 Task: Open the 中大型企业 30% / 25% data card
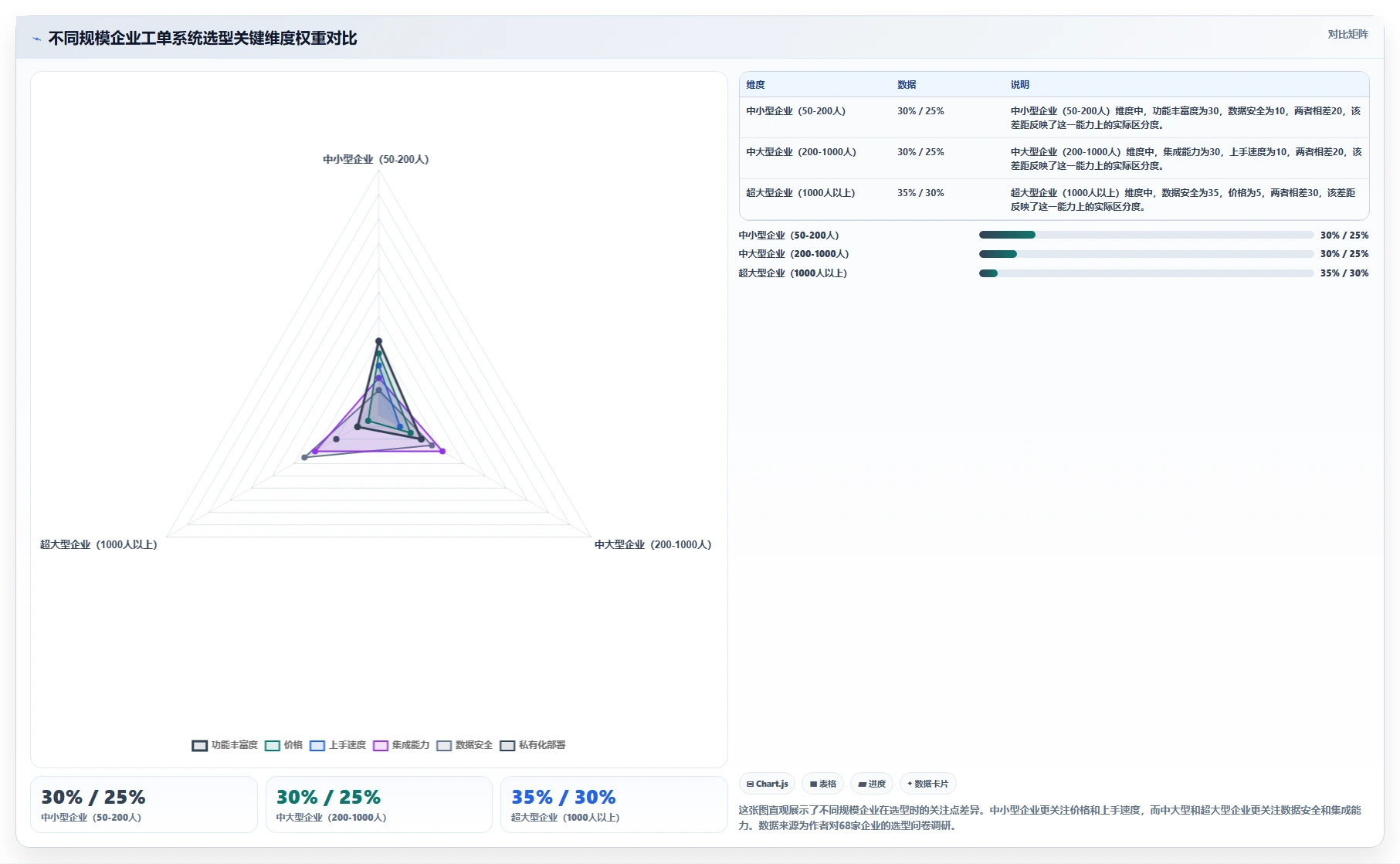tap(378, 805)
